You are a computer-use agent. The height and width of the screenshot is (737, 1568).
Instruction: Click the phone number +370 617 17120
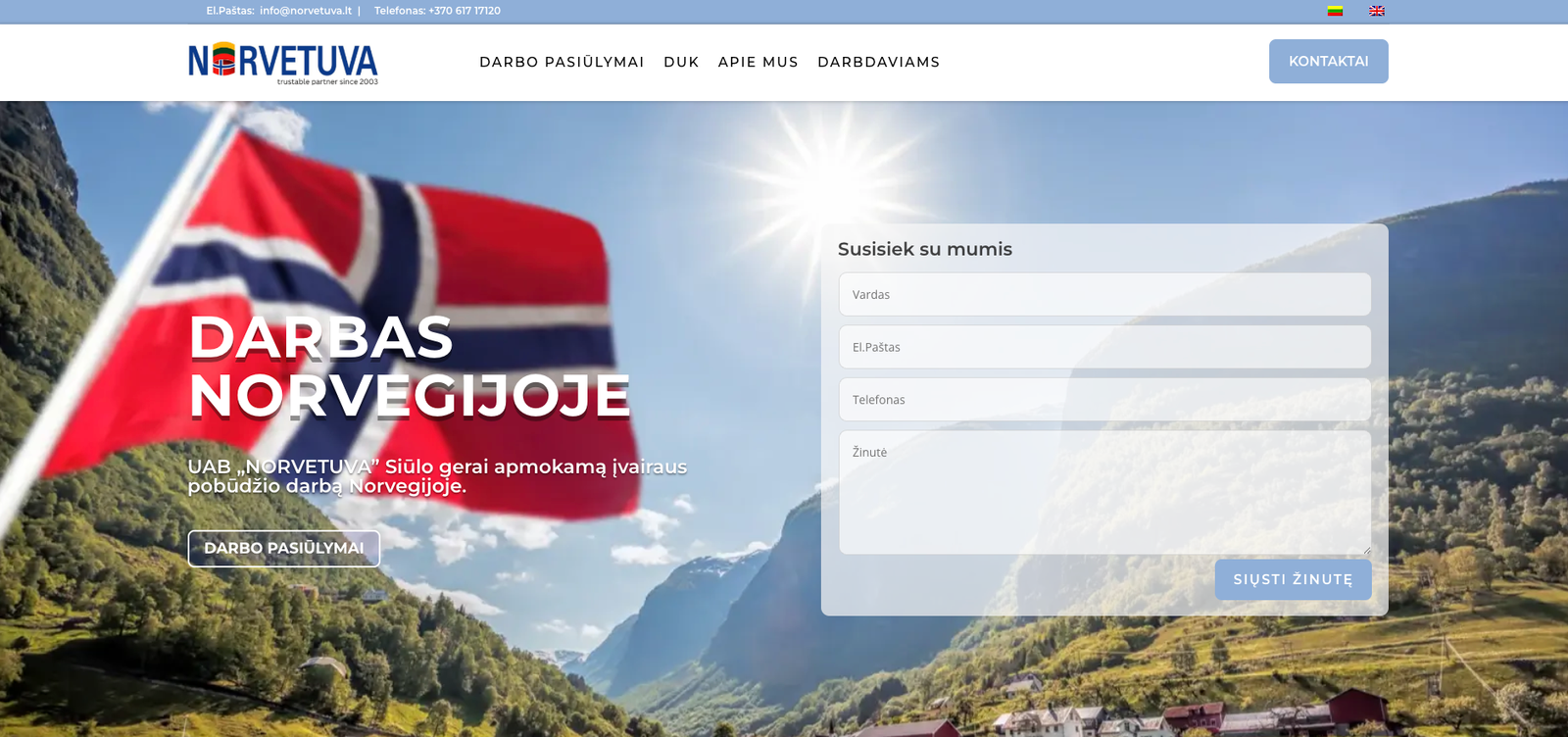[x=465, y=11]
